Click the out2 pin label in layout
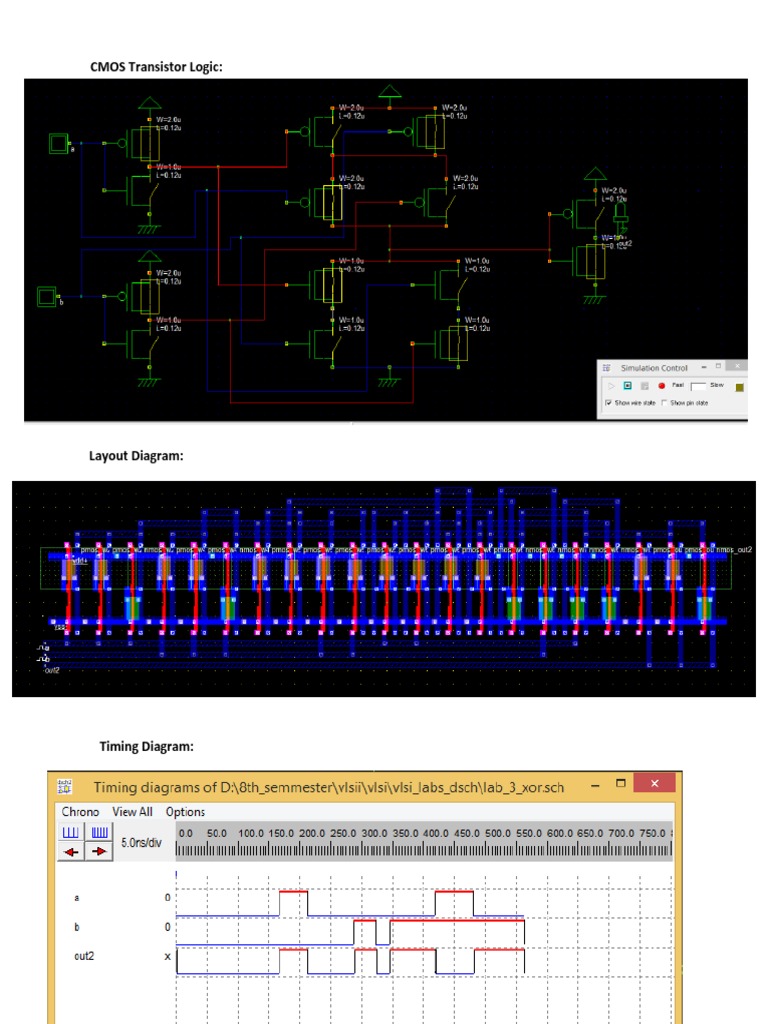Viewport: 768px width, 1024px height. (52, 670)
